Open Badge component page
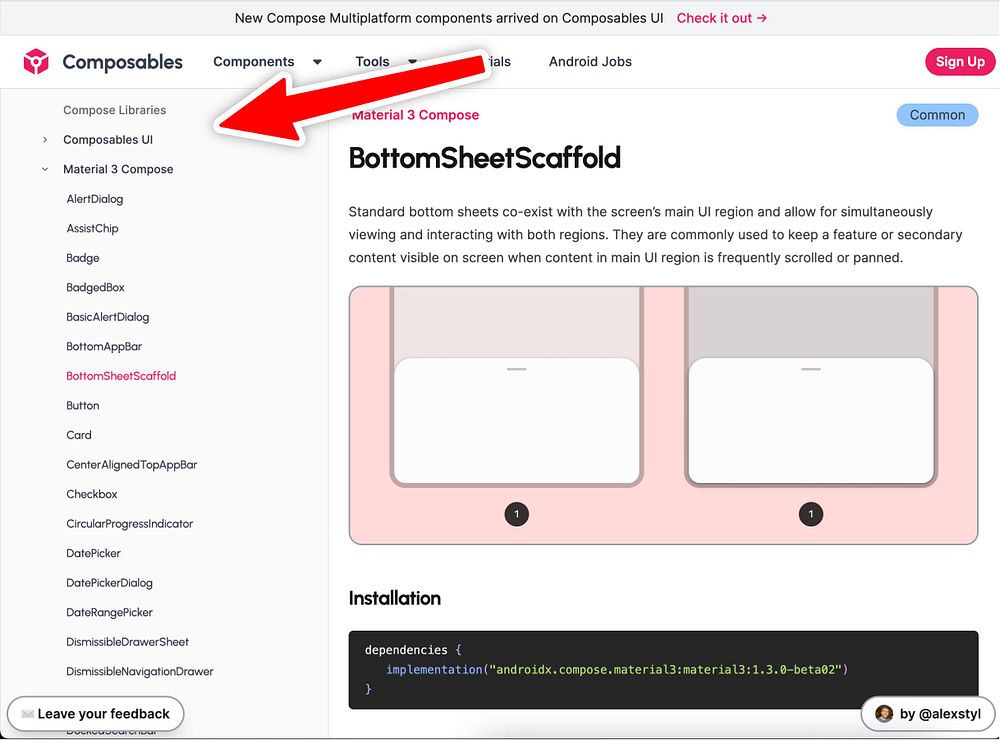 coord(82,258)
